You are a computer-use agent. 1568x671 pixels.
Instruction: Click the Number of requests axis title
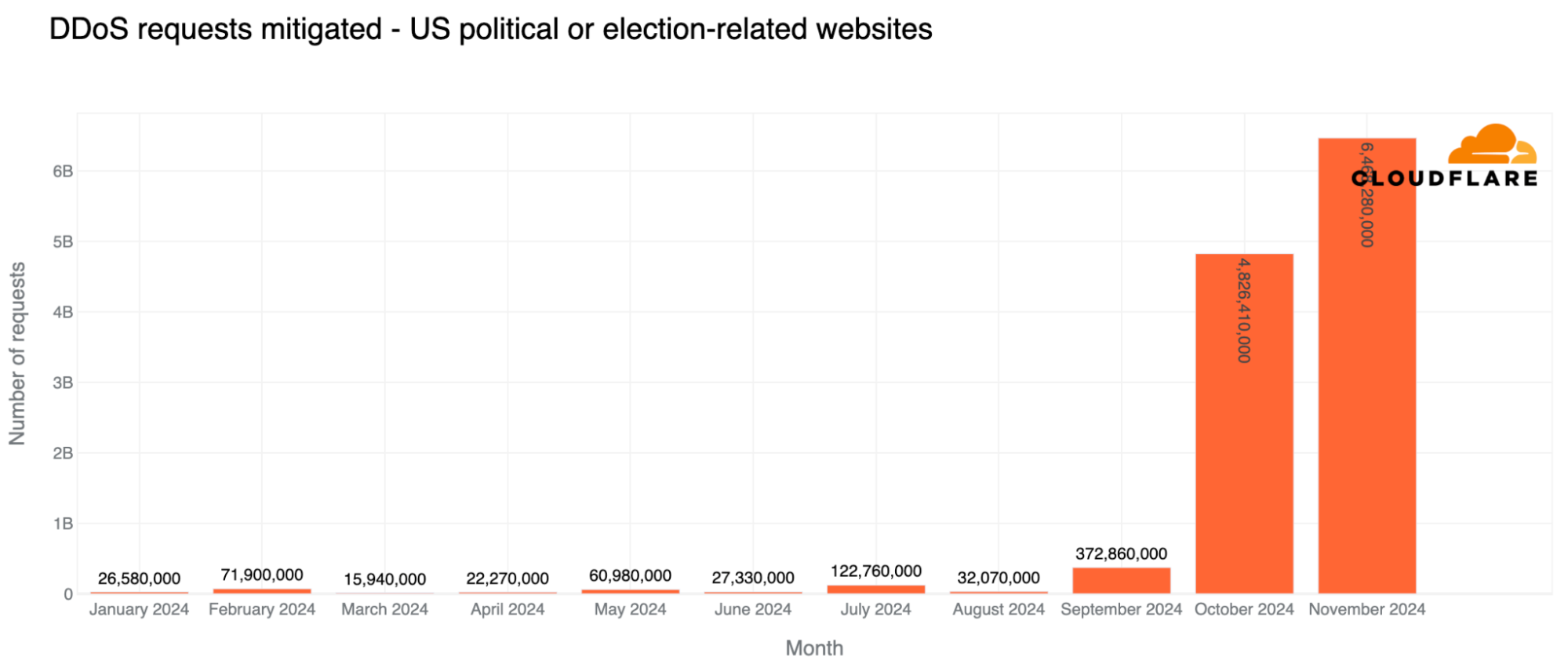(17, 354)
